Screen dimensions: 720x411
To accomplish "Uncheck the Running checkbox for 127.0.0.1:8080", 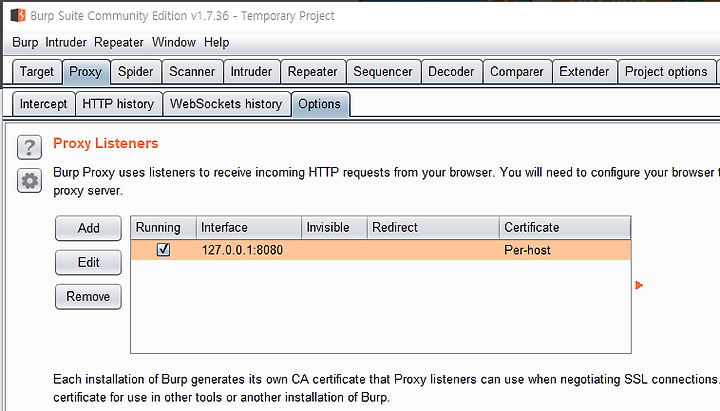I will point(163,249).
